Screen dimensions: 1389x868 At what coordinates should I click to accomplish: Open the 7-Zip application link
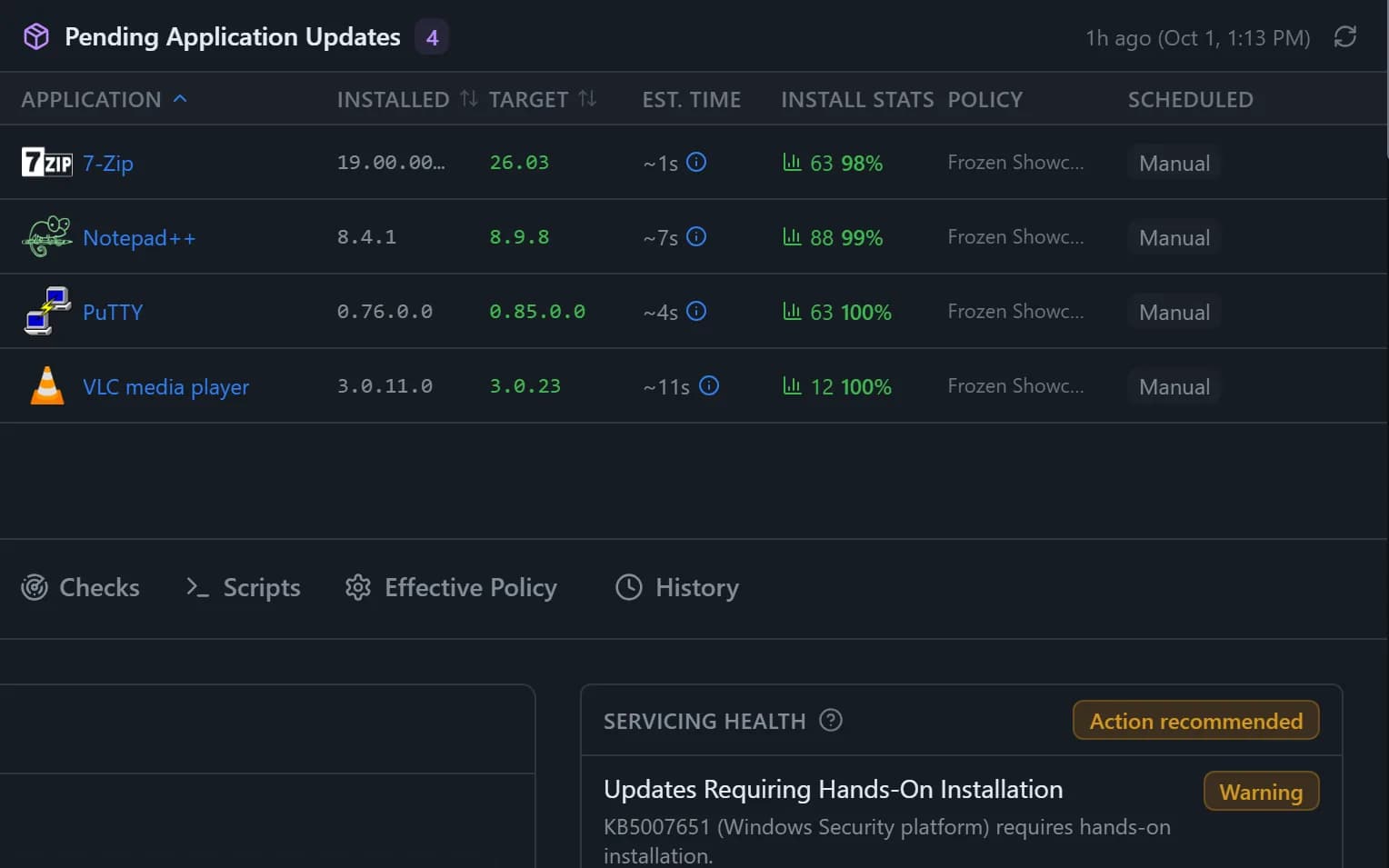108,163
